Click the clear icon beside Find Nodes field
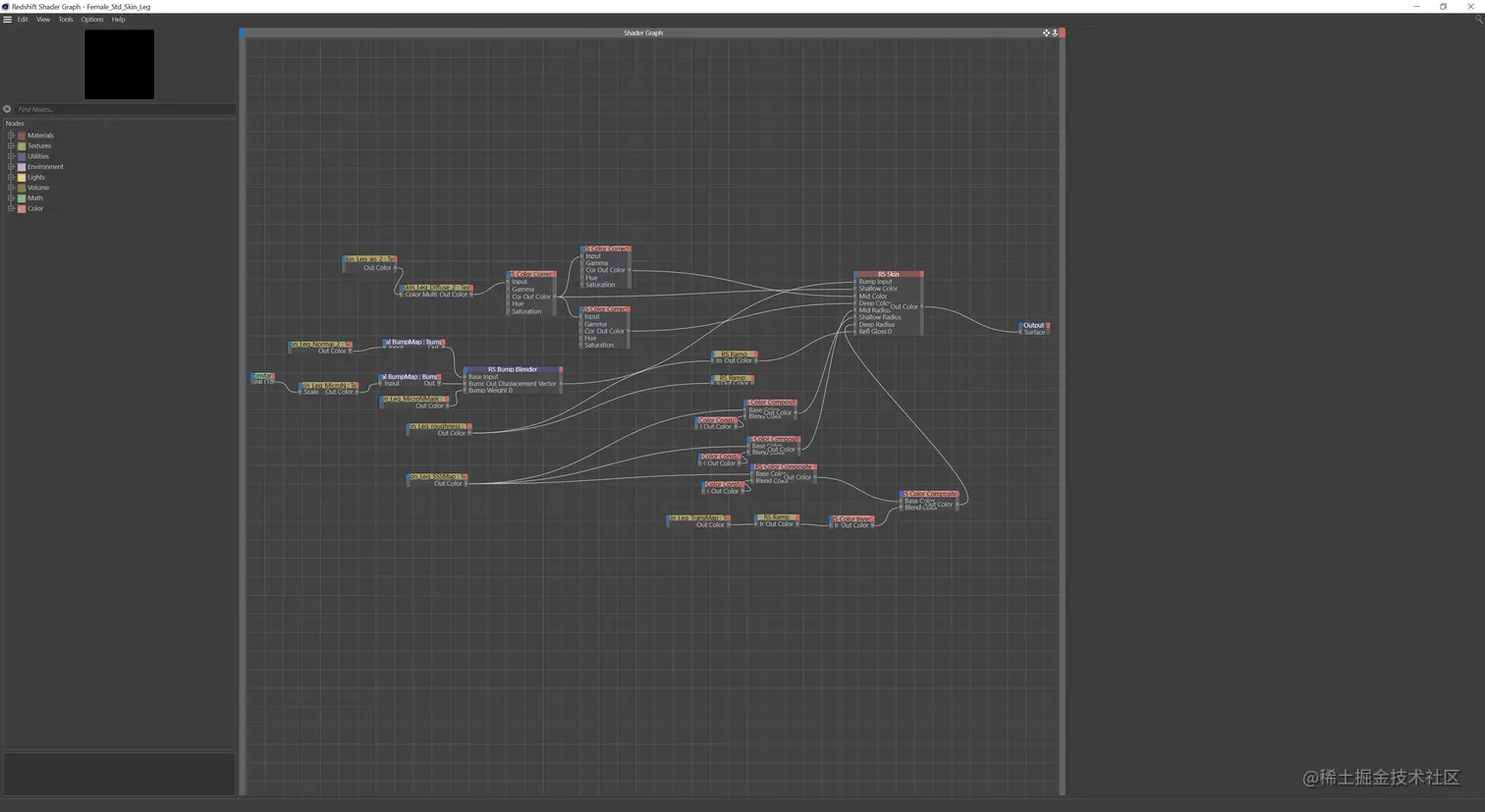Image resolution: width=1485 pixels, height=812 pixels. pyautogui.click(x=8, y=108)
